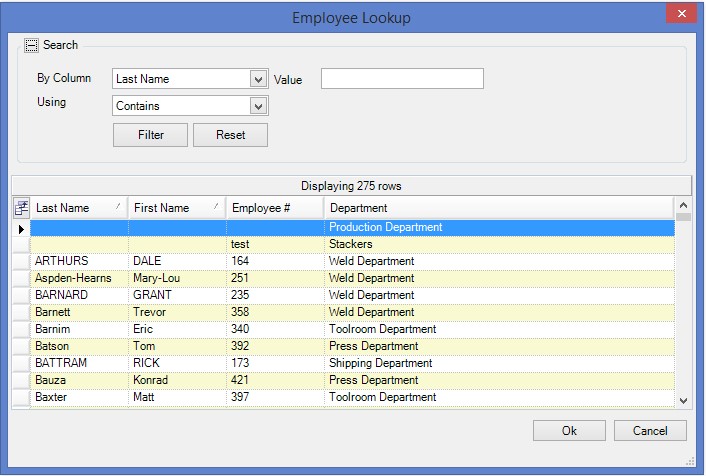Viewport: 706px width, 476px height.
Task: Click the Ok button
Action: click(569, 431)
